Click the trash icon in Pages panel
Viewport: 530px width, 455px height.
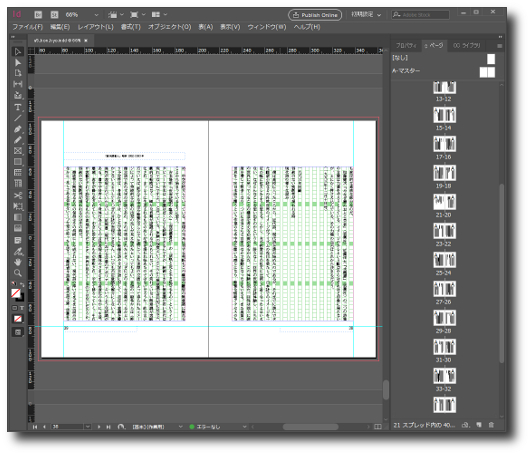click(x=491, y=425)
